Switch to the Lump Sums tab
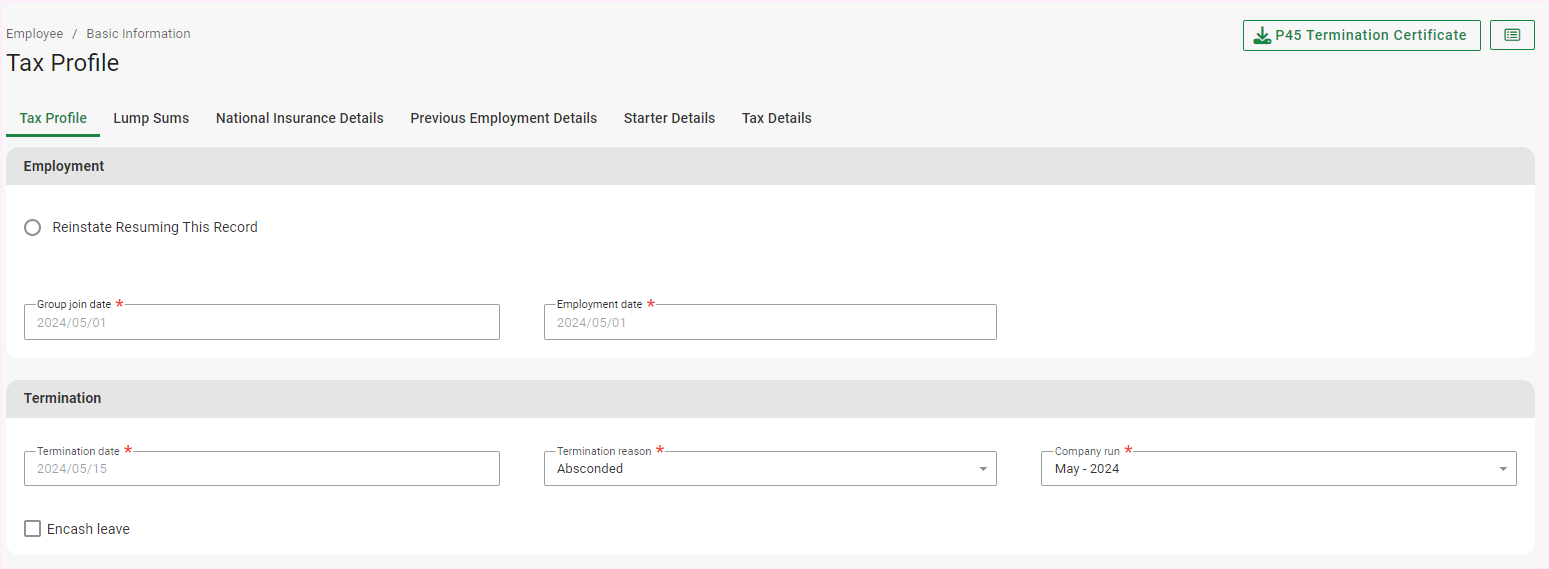The width and height of the screenshot is (1549, 569). [151, 118]
